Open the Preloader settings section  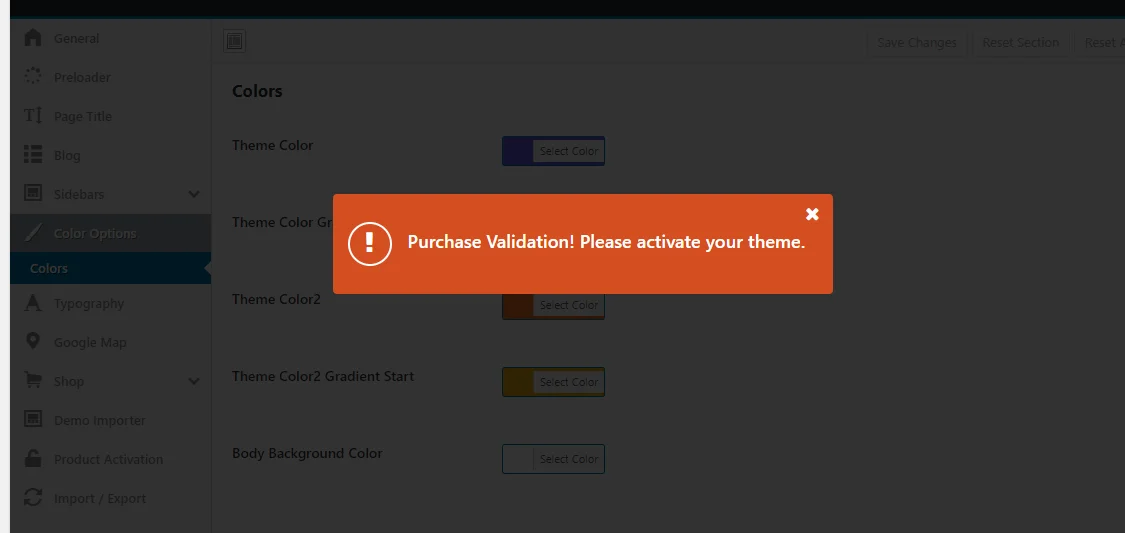coord(110,77)
